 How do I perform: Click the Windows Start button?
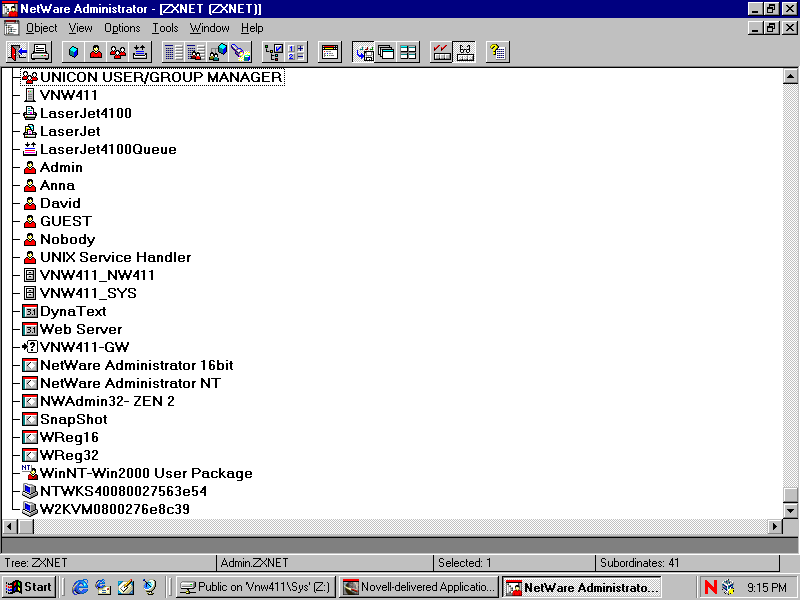tap(29, 587)
